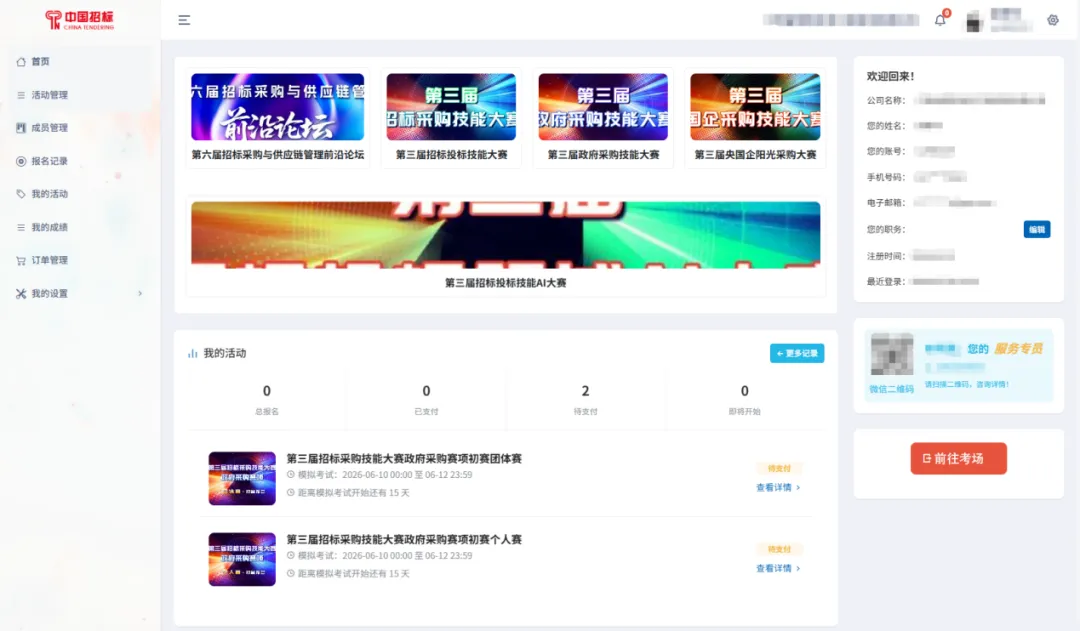The image size is (1080, 631).
Task: Click thumbnail of 初赛团体赛 activity
Action: 242,479
